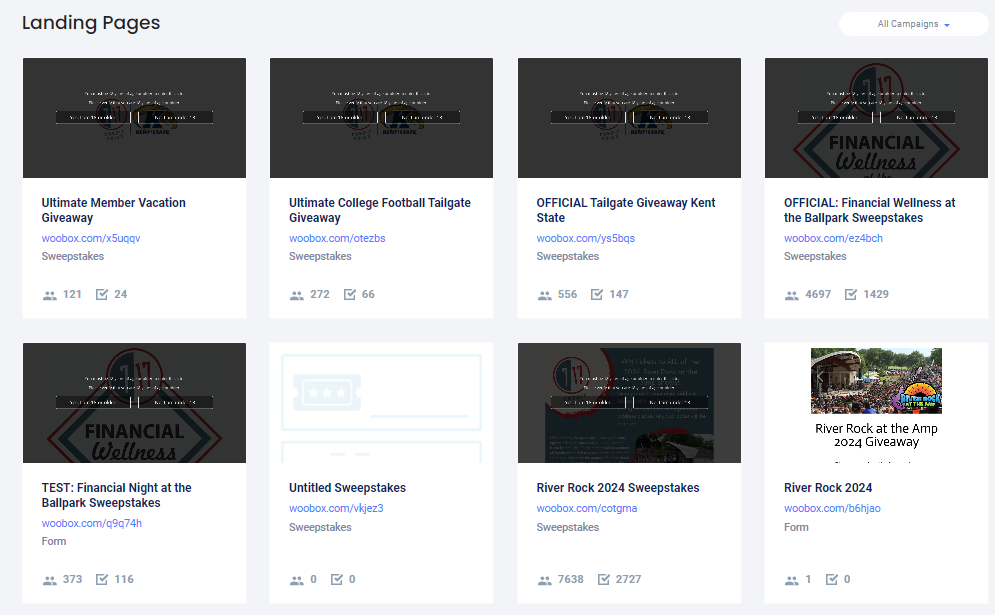Click entries icon on TEST: Financial Night card
The width and height of the screenshot is (995, 615).
pyautogui.click(x=102, y=579)
